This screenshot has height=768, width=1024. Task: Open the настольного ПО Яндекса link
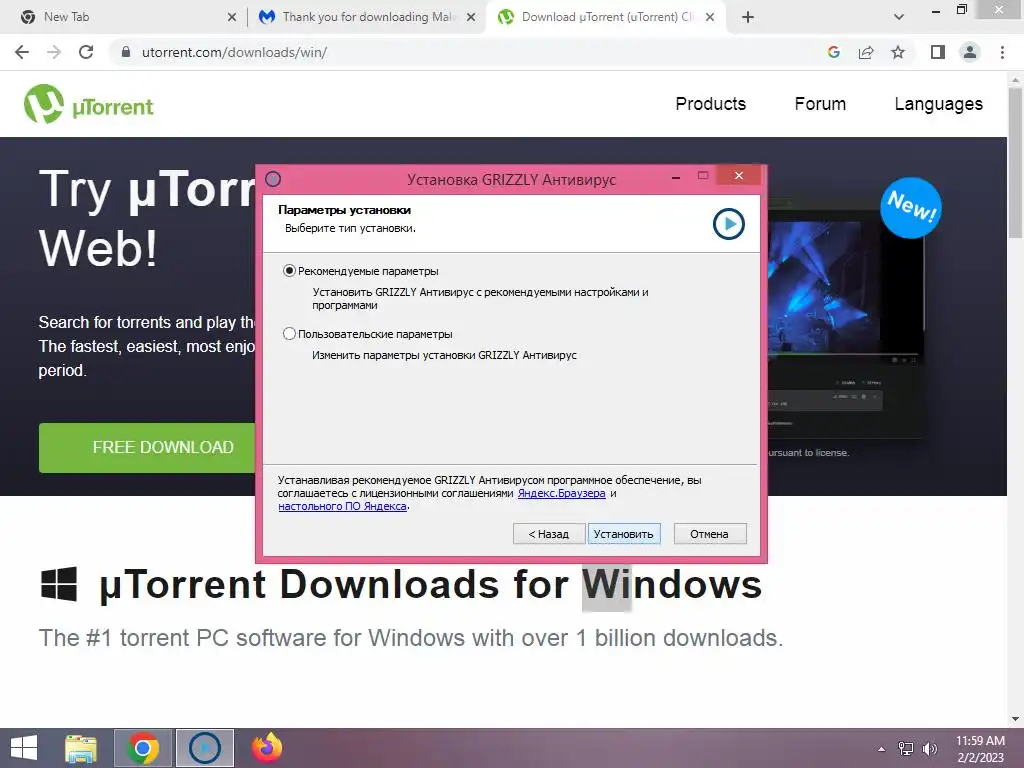point(342,506)
